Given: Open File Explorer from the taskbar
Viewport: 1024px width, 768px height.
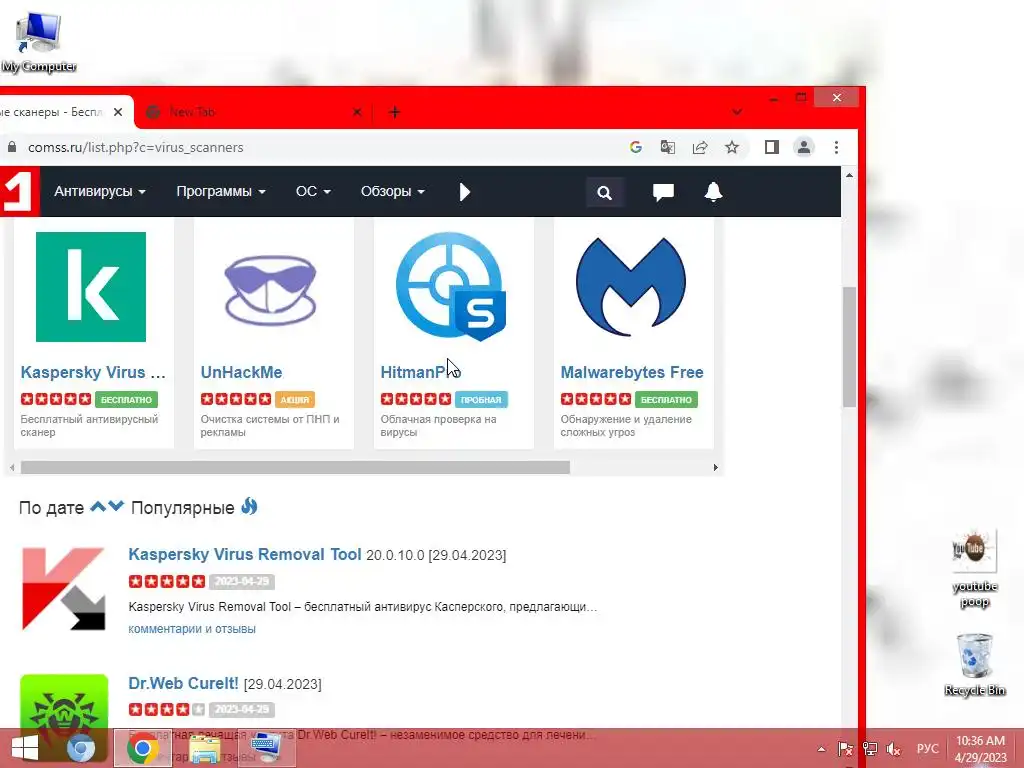Looking at the screenshot, I should pyautogui.click(x=204, y=748).
